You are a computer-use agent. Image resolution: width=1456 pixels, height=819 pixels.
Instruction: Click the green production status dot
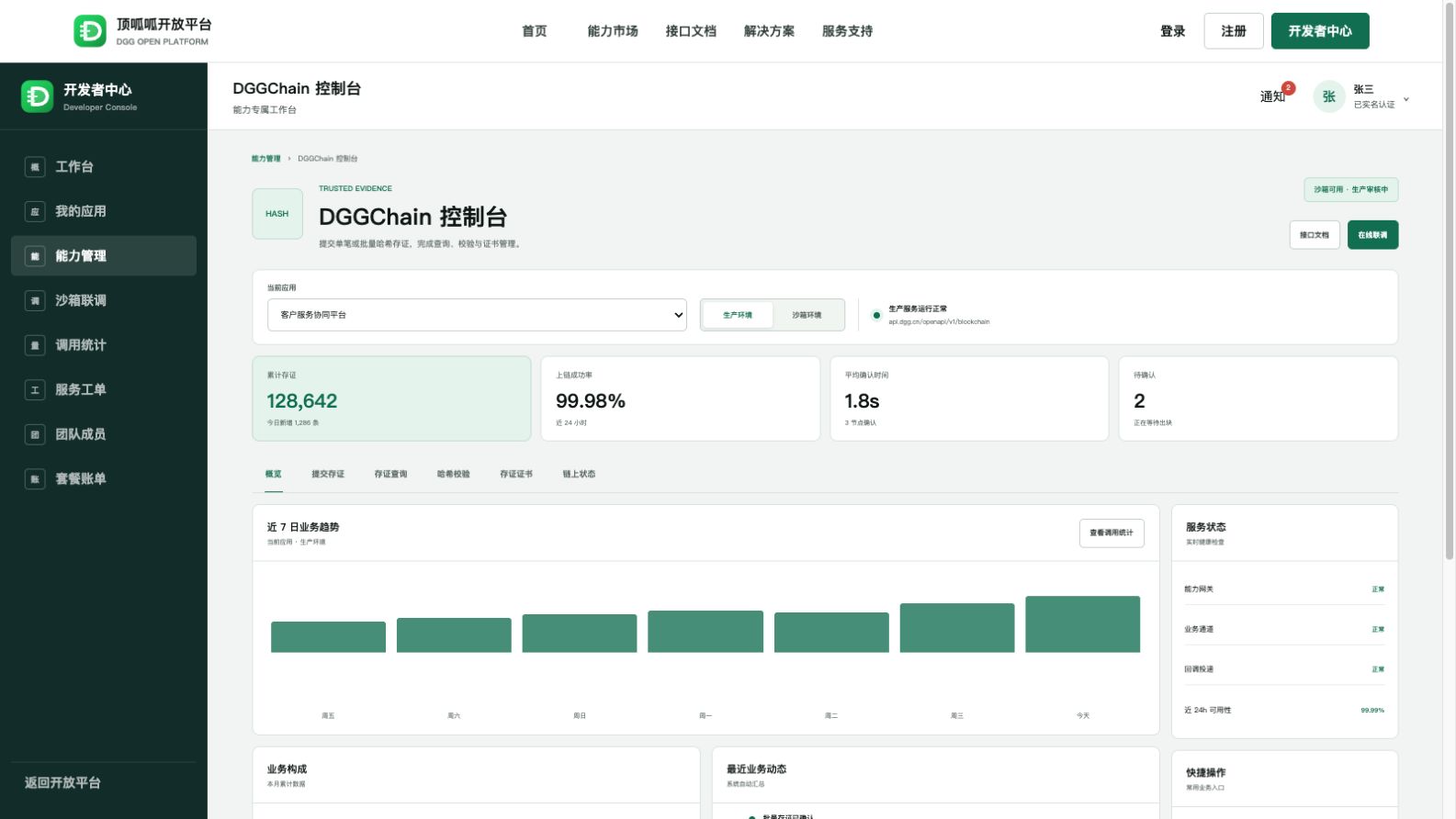(876, 315)
